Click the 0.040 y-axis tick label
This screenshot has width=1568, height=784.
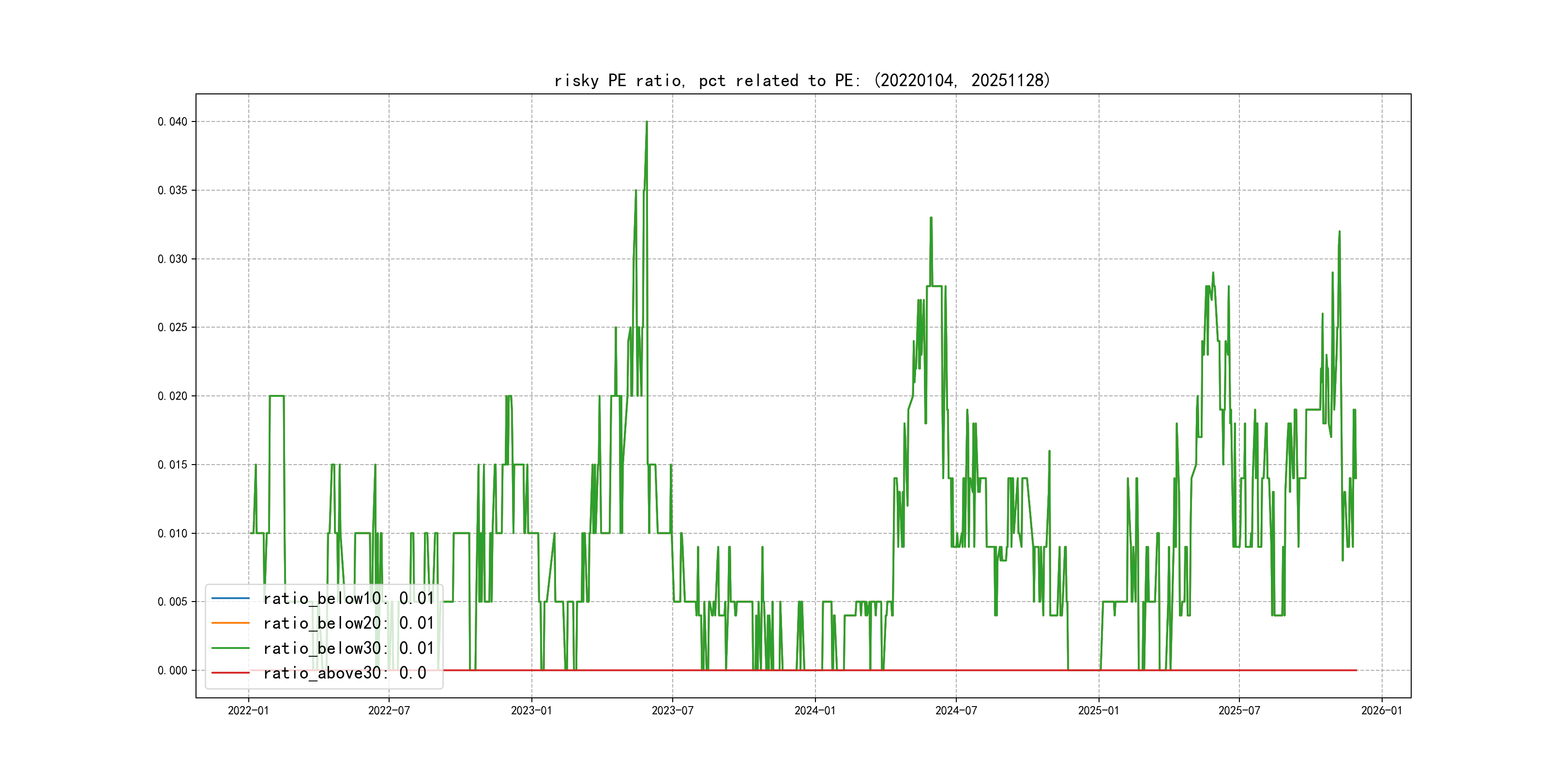point(172,122)
